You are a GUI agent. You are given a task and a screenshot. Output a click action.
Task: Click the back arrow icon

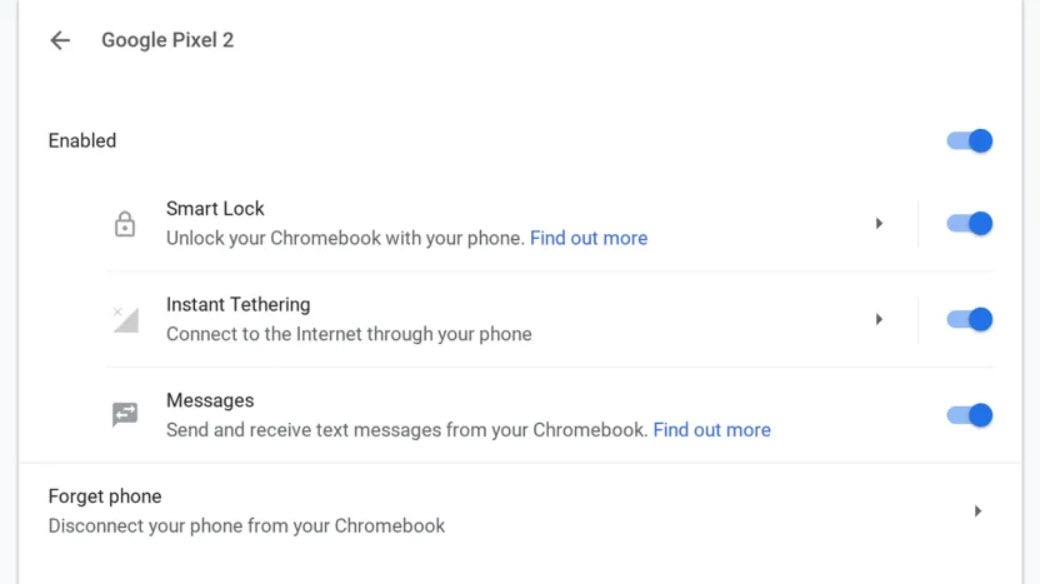(60, 41)
